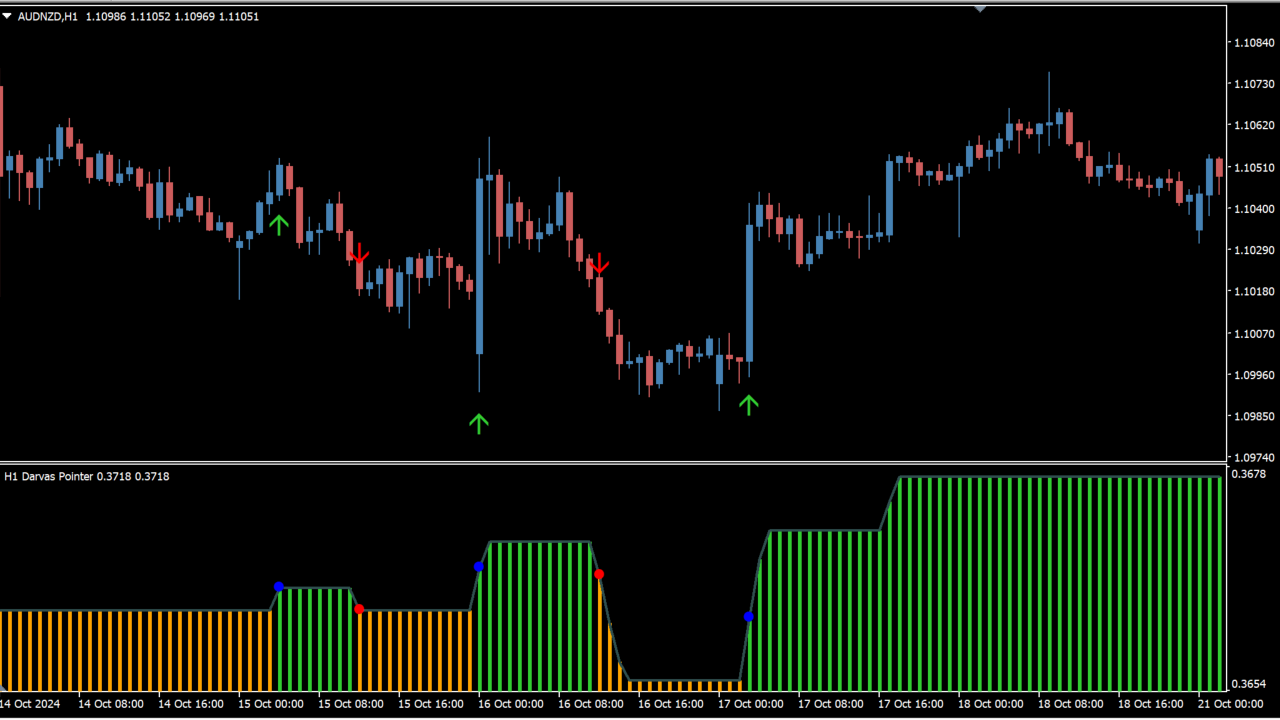Open the chart menu triangle beside AUDNZD,H1

8,16
